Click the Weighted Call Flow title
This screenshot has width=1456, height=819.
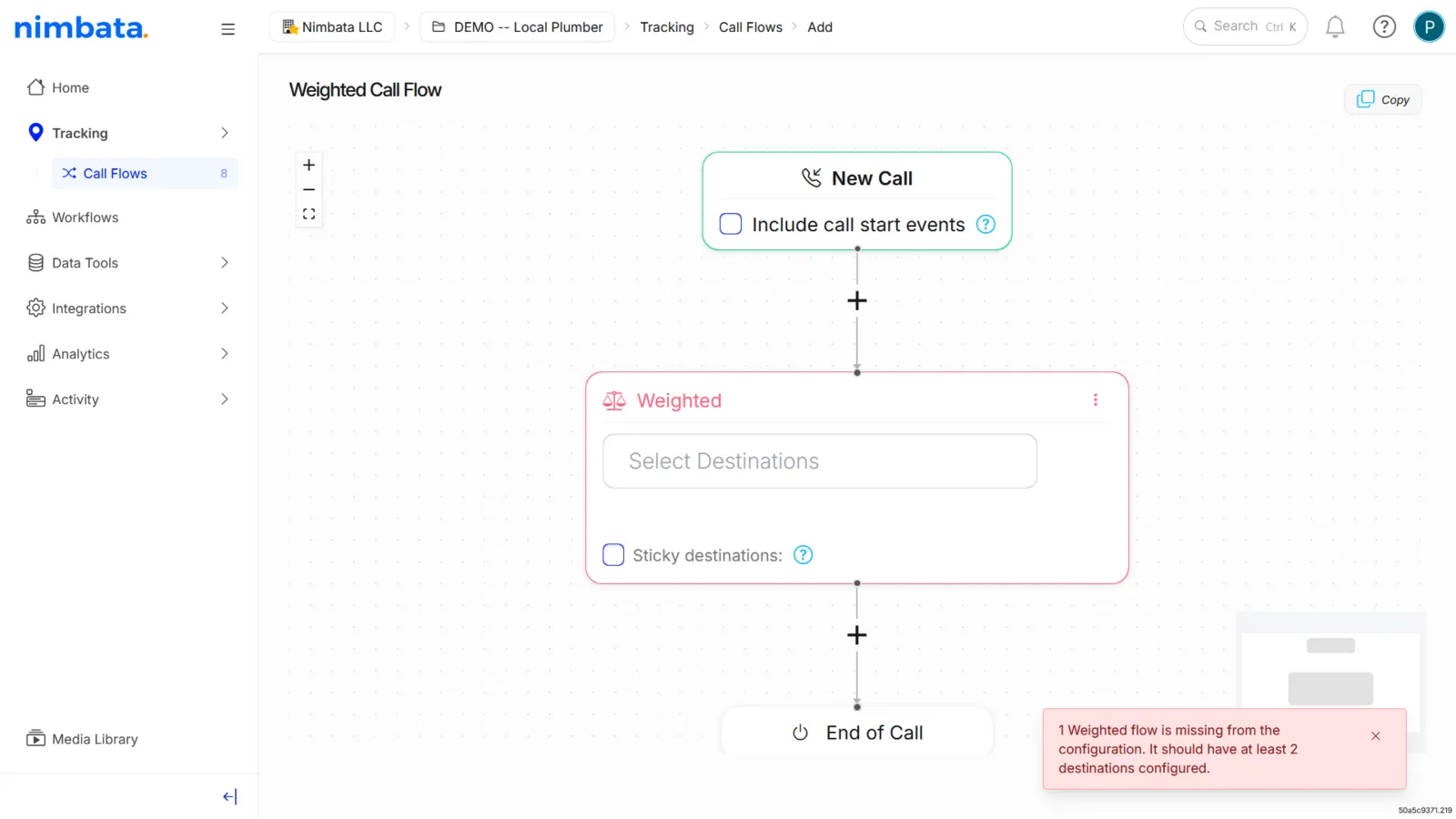[365, 90]
